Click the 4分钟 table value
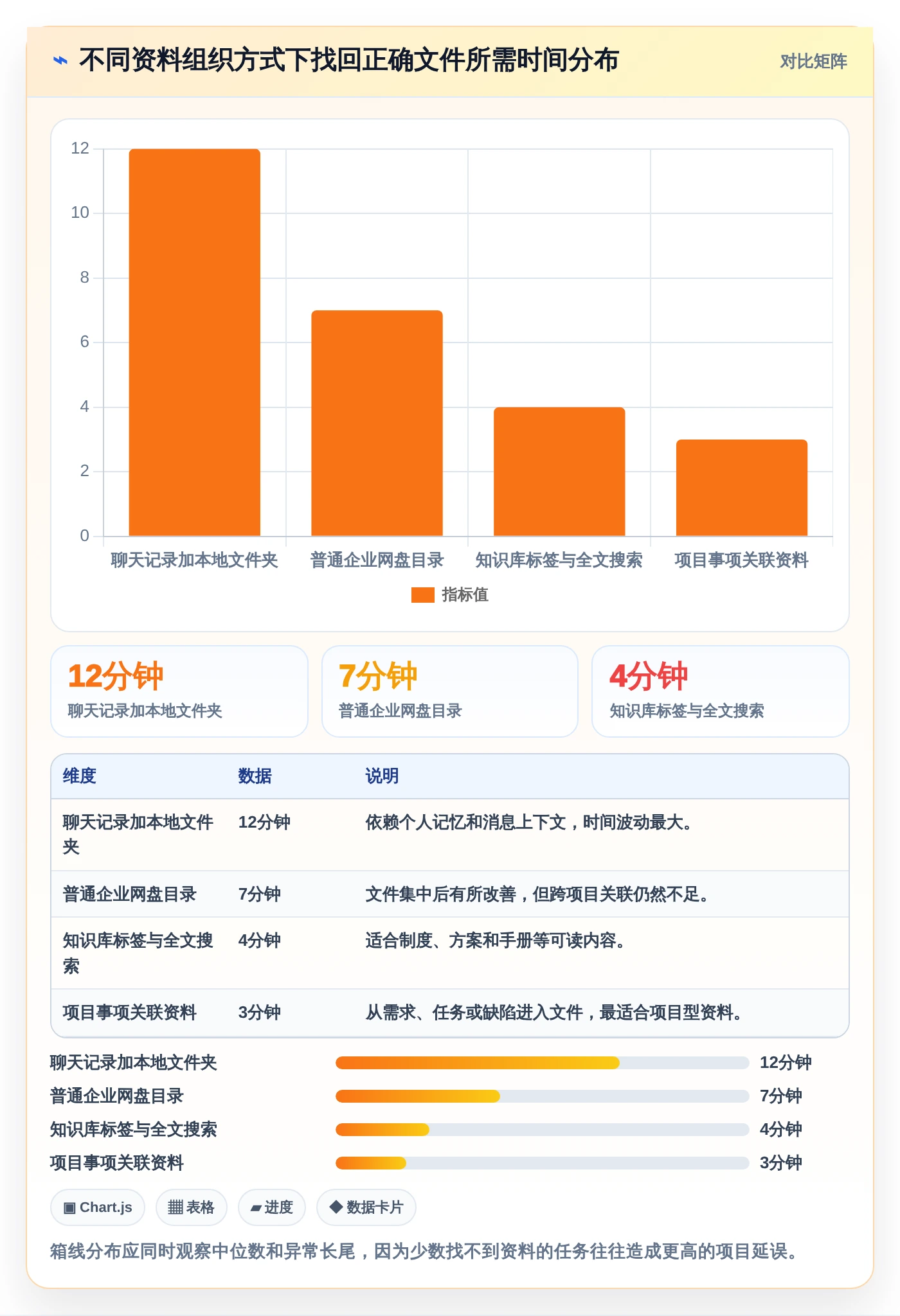 point(260,941)
